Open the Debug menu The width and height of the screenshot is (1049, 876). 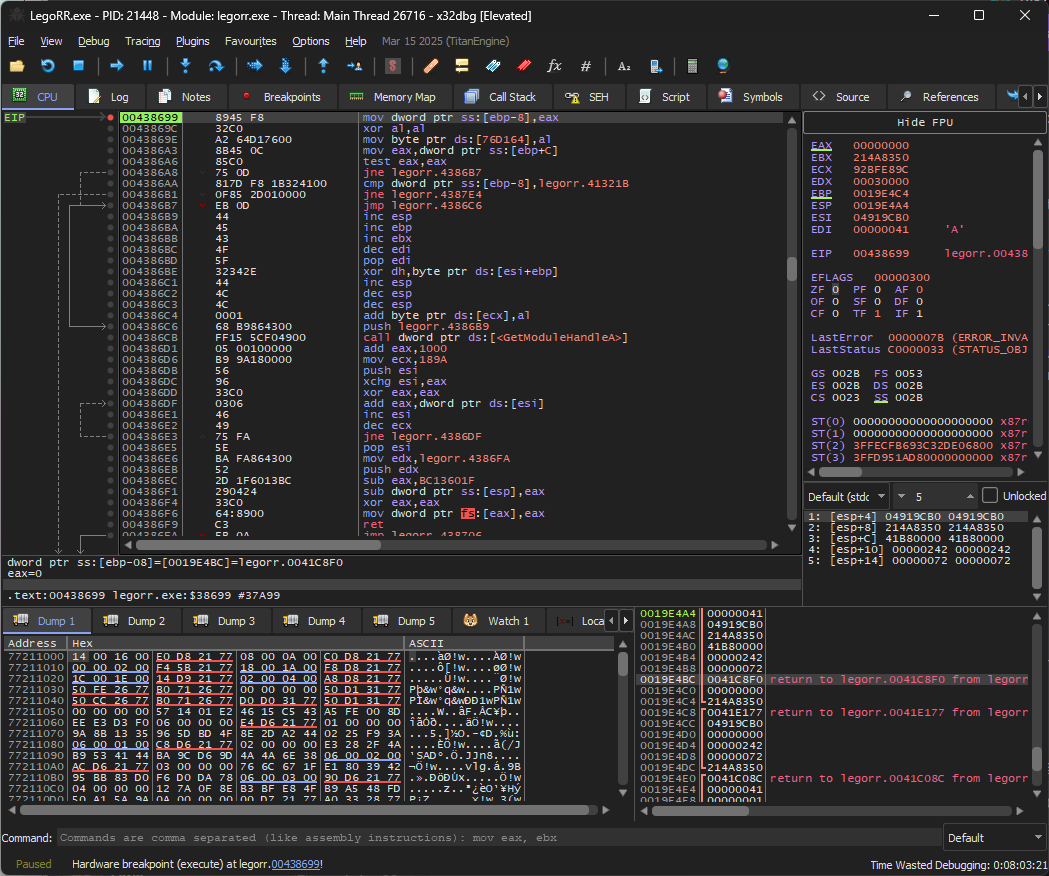[x=94, y=41]
